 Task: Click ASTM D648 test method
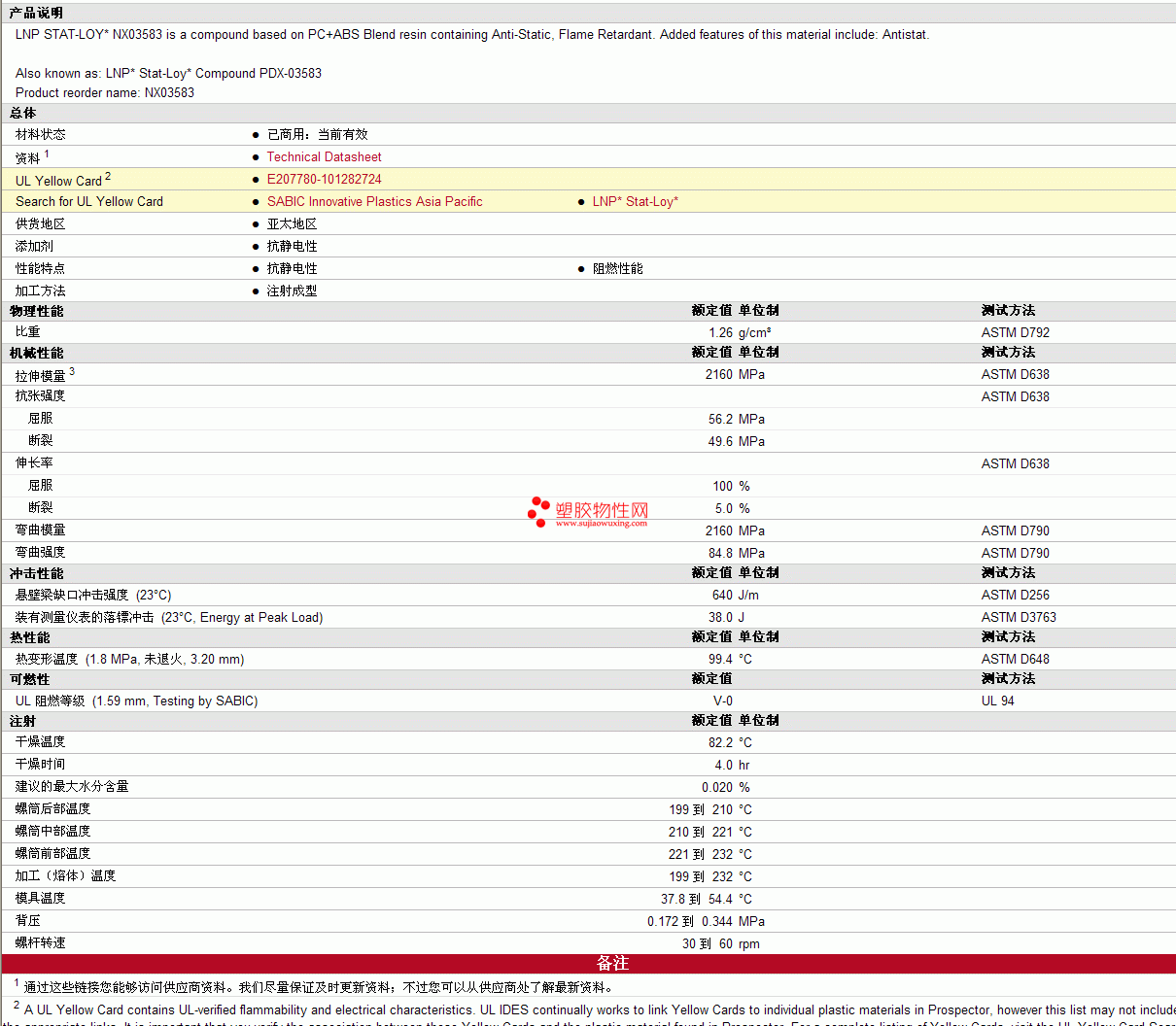click(x=1015, y=659)
